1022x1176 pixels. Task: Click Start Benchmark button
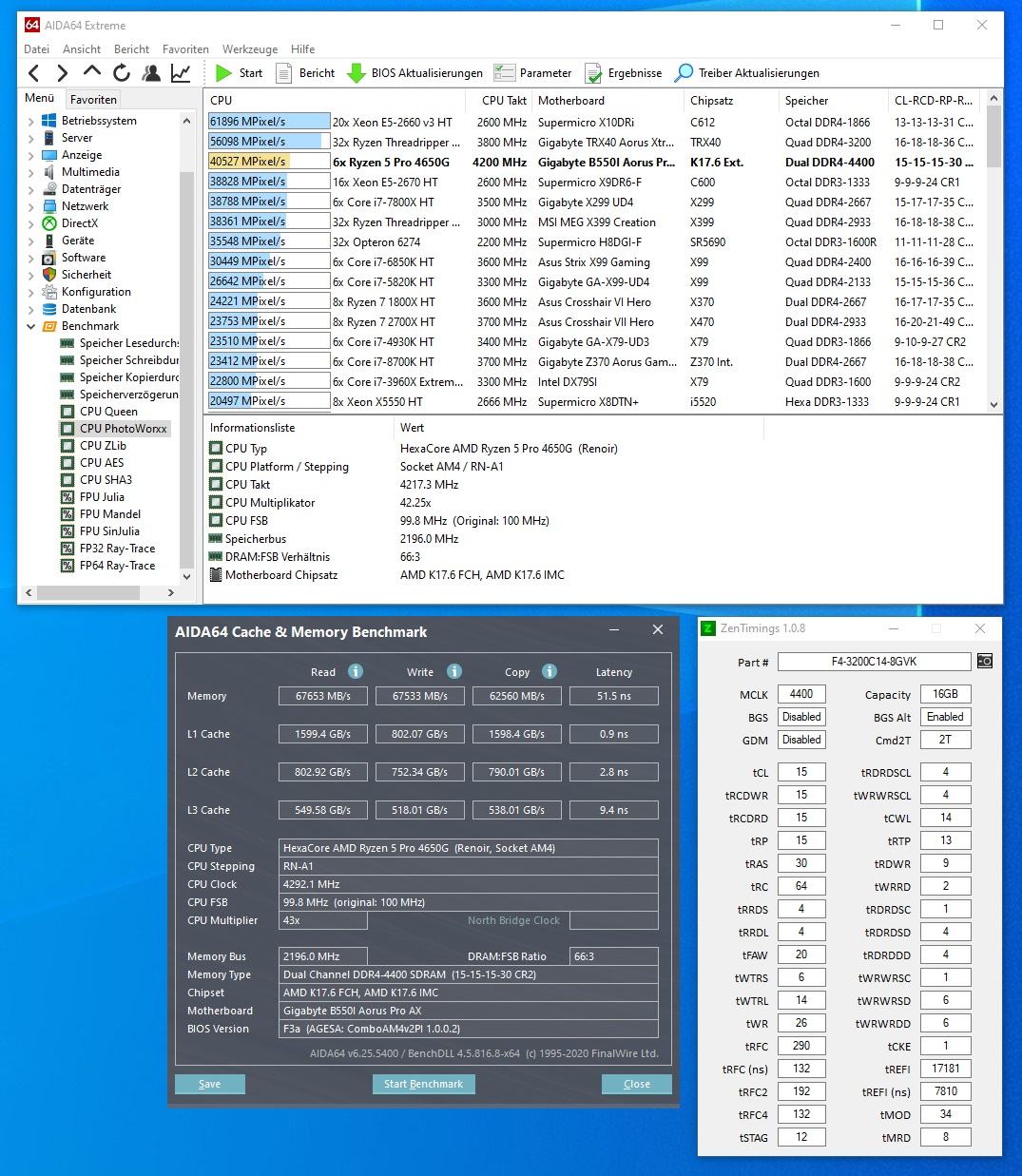pyautogui.click(x=423, y=1084)
